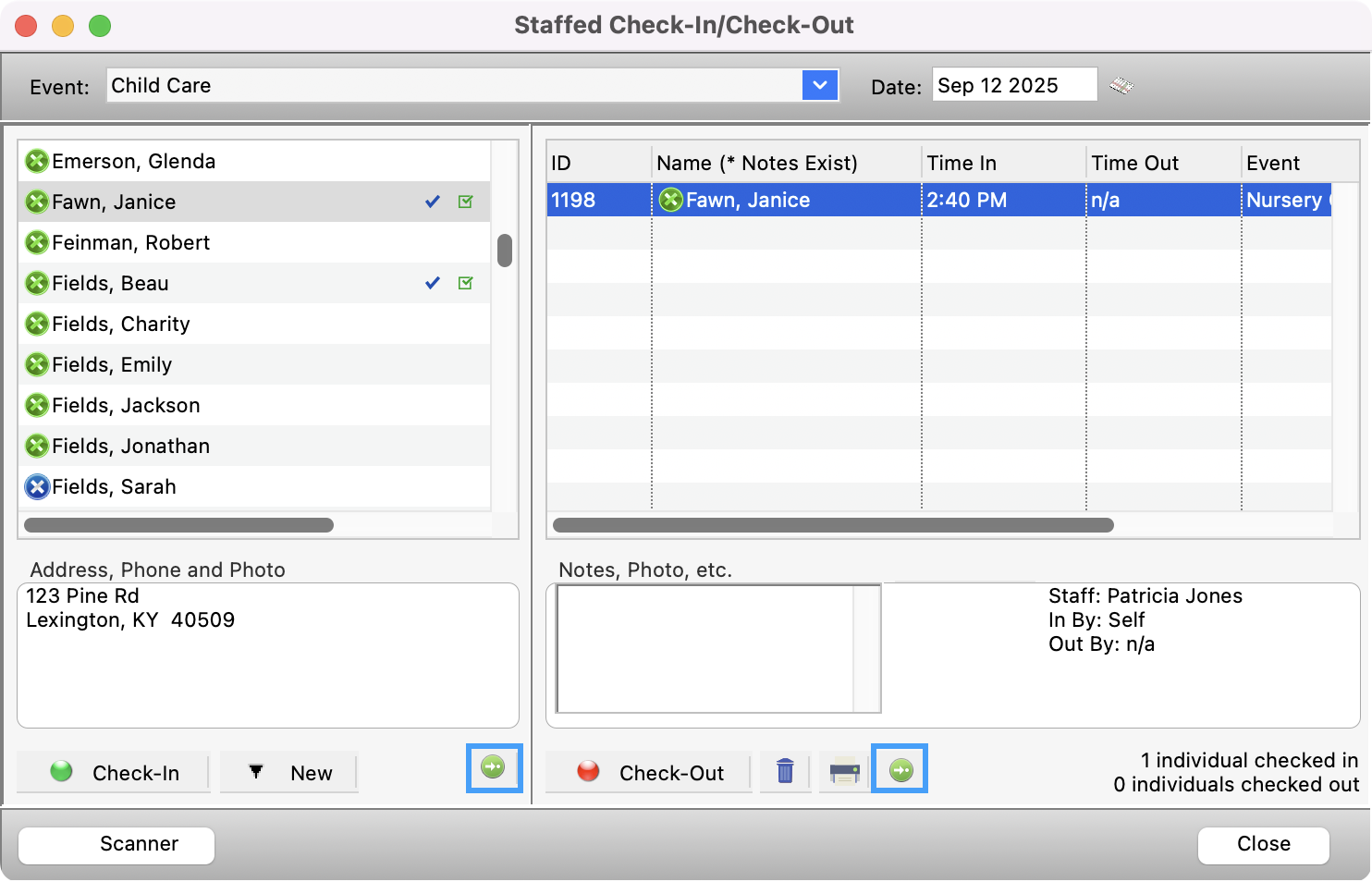Screen dimensions: 1372x882
Task: Toggle the green checkbox beside Fields, Beau
Action: point(466,283)
